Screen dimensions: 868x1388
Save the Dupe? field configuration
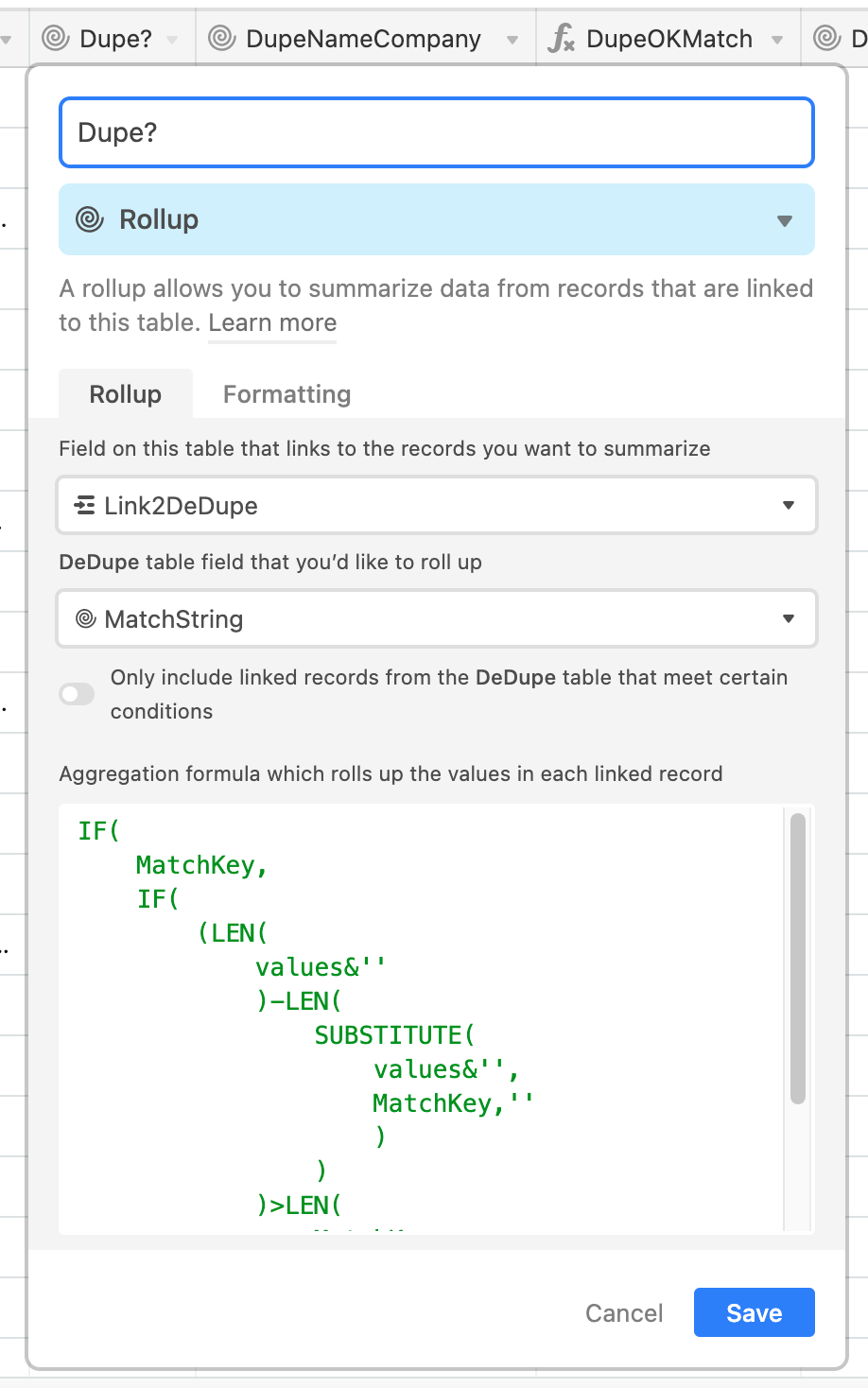754,1312
